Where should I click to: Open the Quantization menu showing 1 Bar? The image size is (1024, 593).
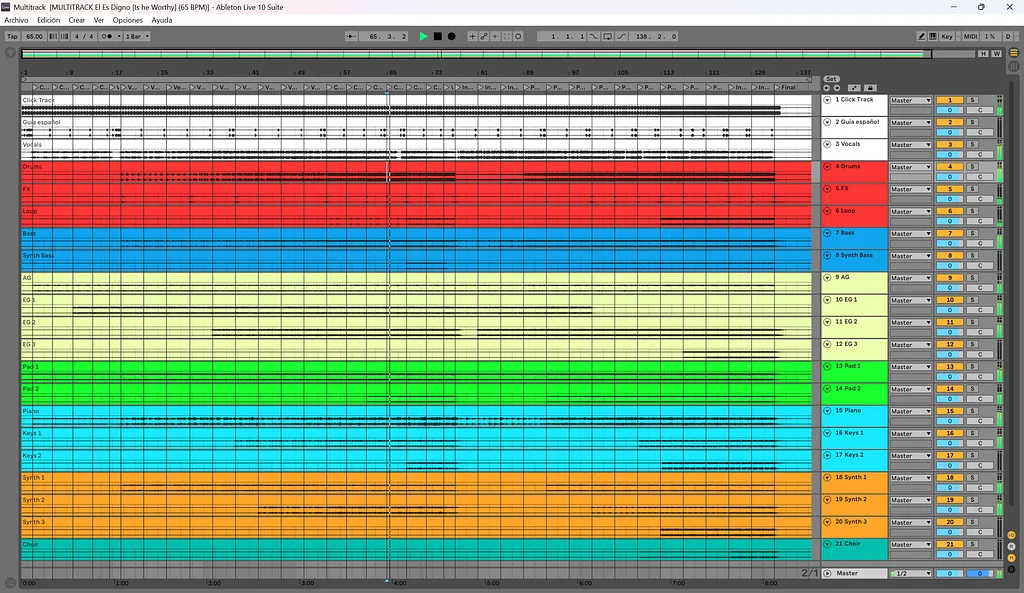(137, 37)
